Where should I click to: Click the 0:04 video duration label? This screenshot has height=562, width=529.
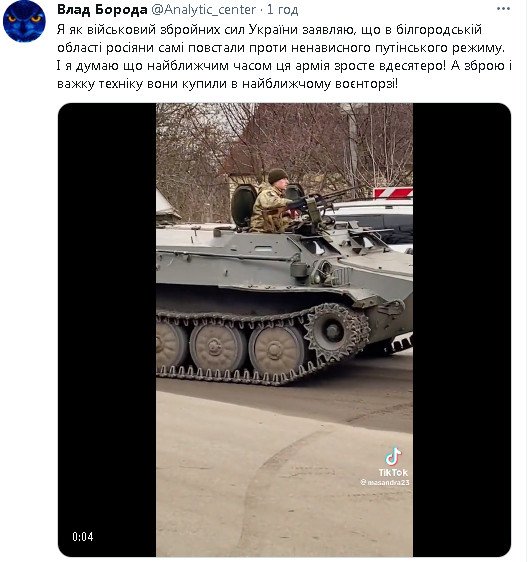(82, 537)
